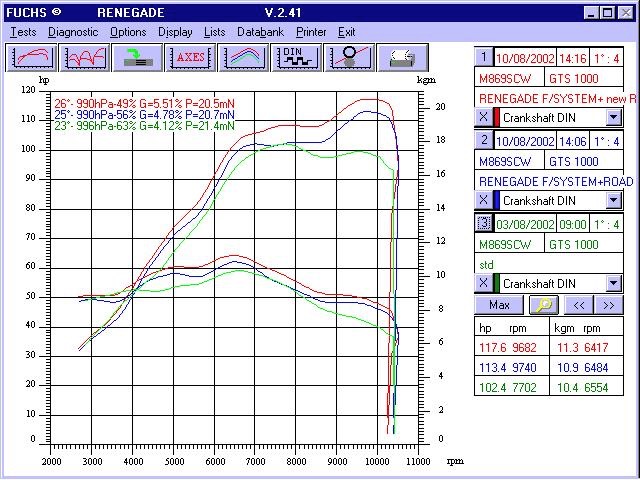The height and width of the screenshot is (480, 640).
Task: Click the magnifier-on-curve toolbar icon
Action: pos(350,58)
